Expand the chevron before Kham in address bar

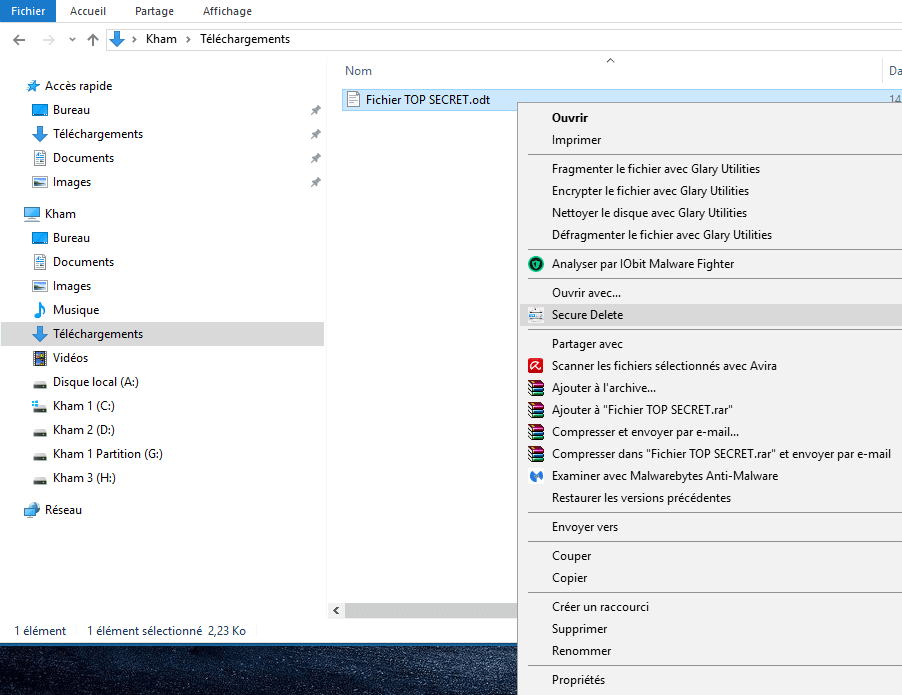pos(134,39)
